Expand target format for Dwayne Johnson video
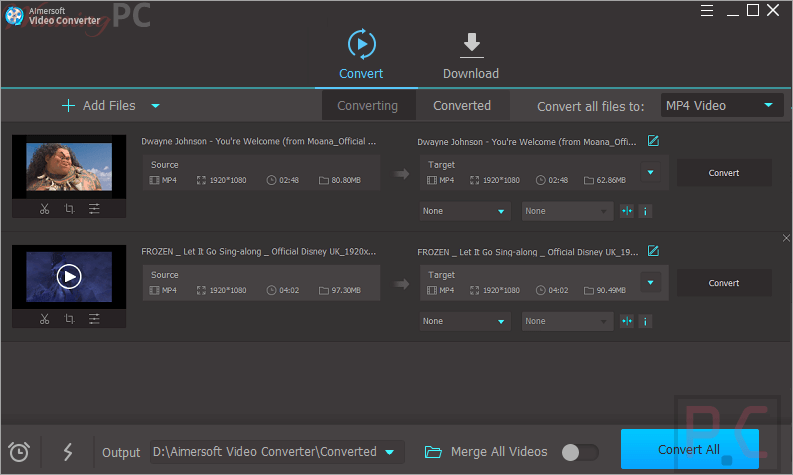 click(650, 172)
